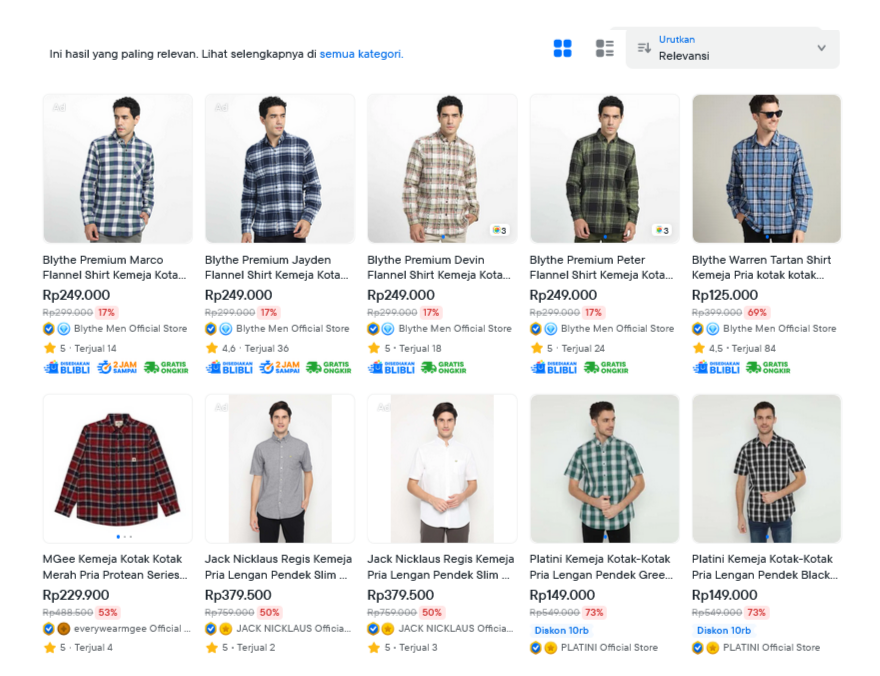Click Terjual 36 text on Jayden shirt
Screen dimensions: 880x676
(267, 348)
